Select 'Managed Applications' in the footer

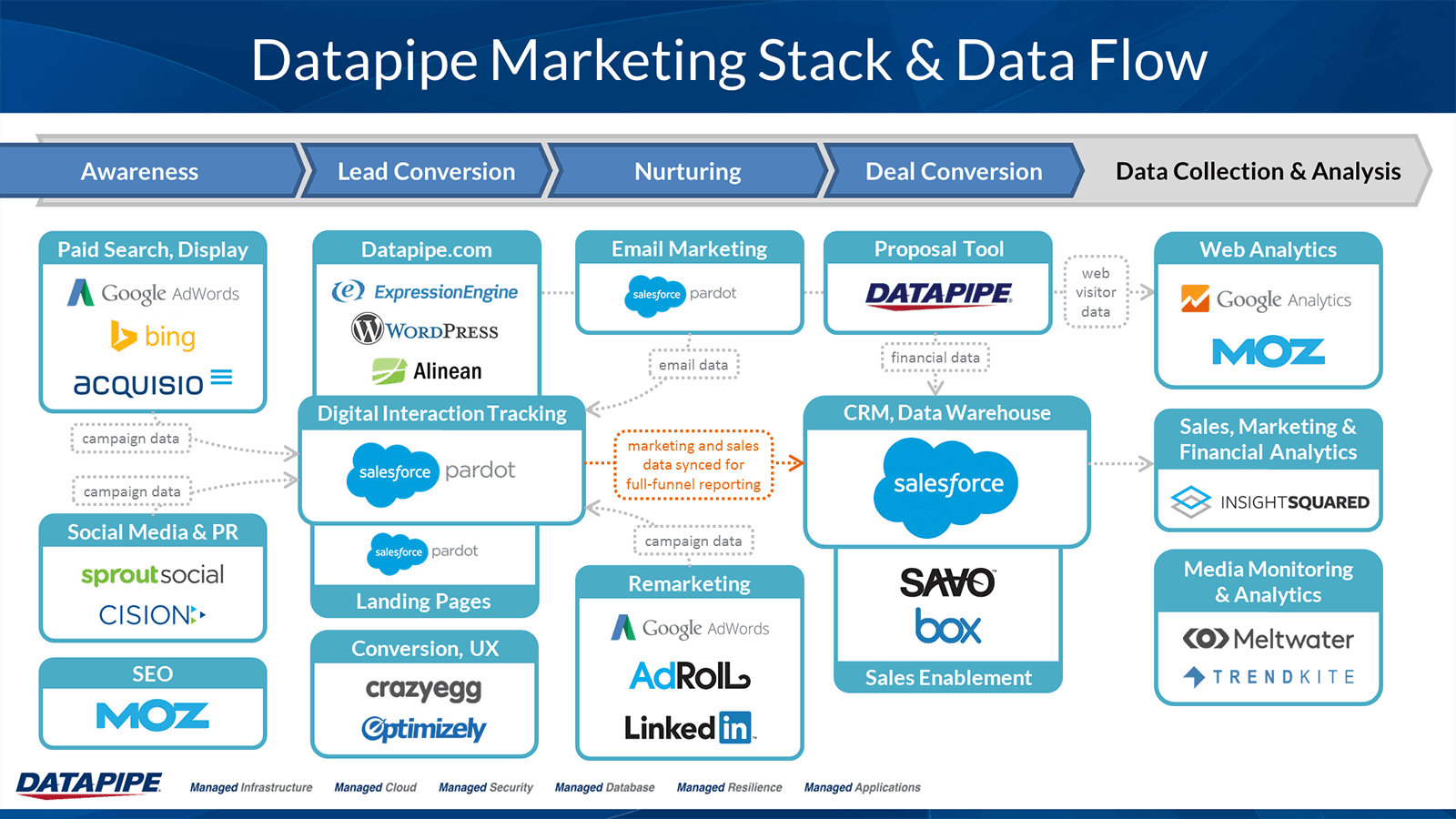863,787
